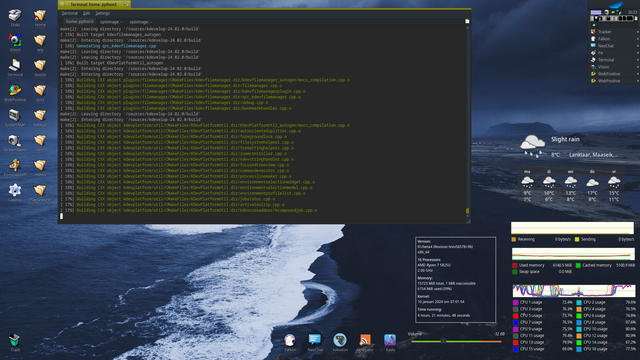Open the Home folder icon
This screenshot has height=360, width=640.
[40, 16]
